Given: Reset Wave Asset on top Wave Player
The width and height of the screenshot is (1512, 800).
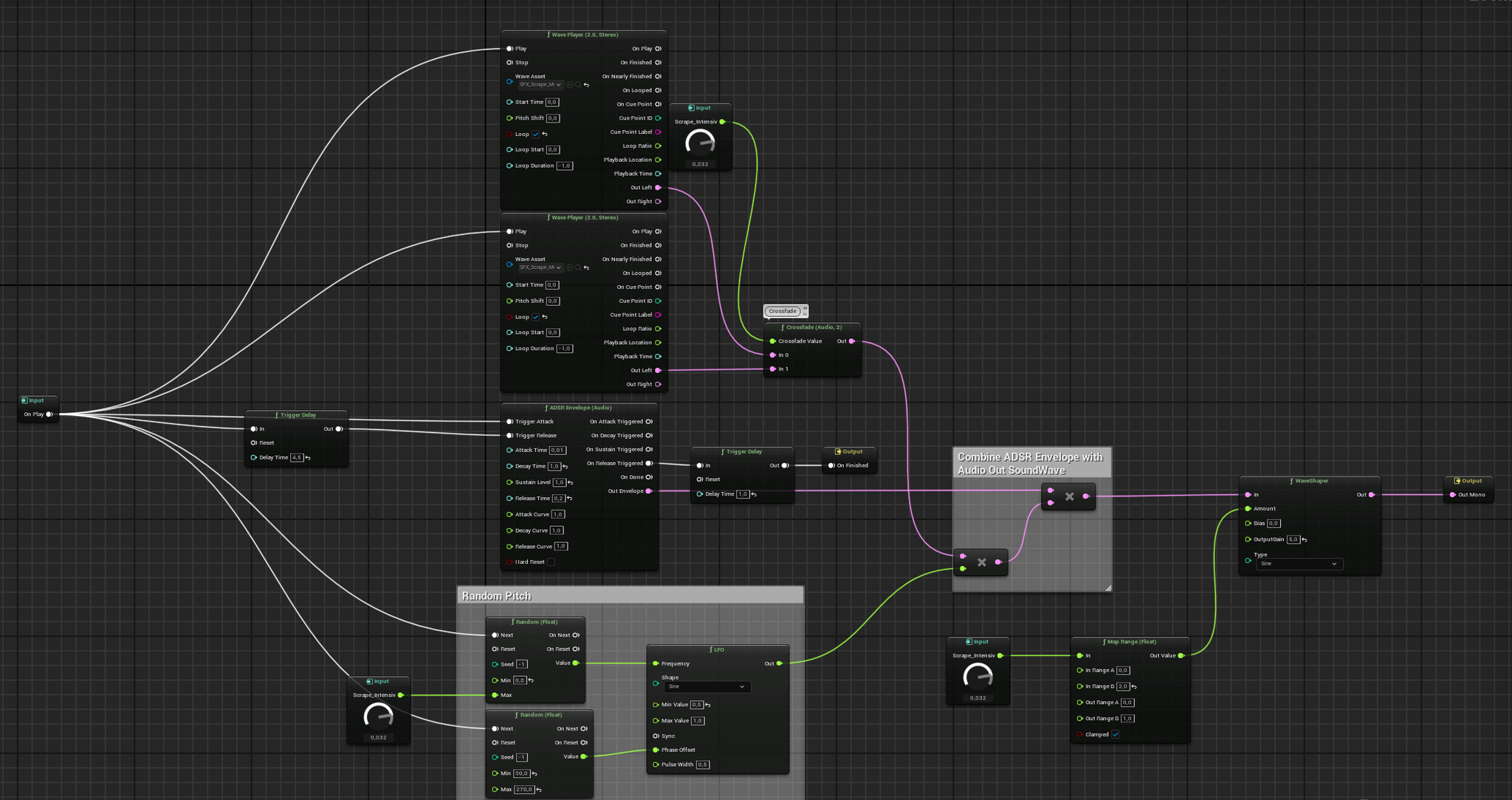Looking at the screenshot, I should [x=586, y=85].
